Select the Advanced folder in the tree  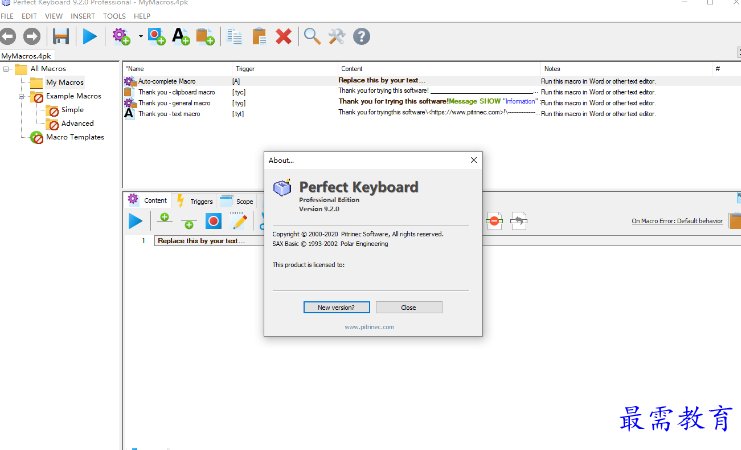click(78, 124)
